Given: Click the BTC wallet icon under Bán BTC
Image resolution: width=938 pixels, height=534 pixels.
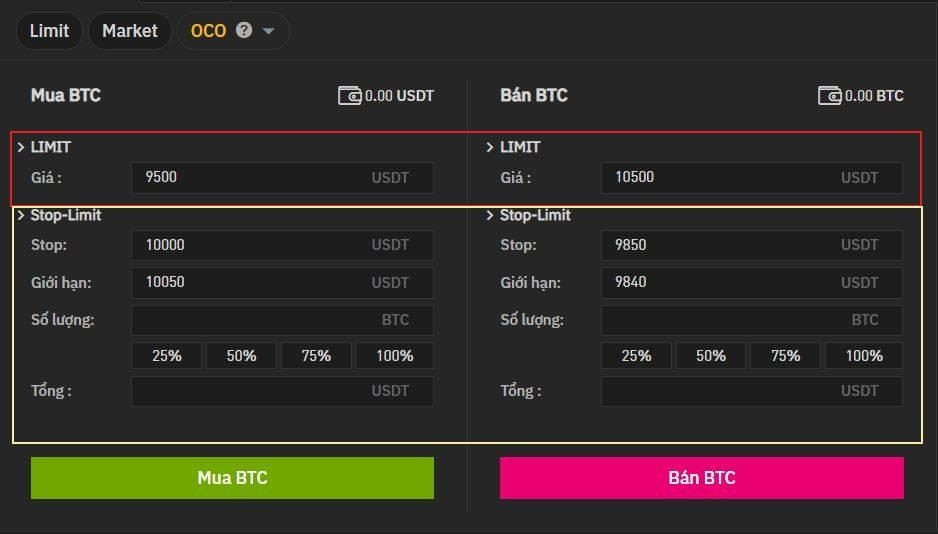Looking at the screenshot, I should pos(830,96).
